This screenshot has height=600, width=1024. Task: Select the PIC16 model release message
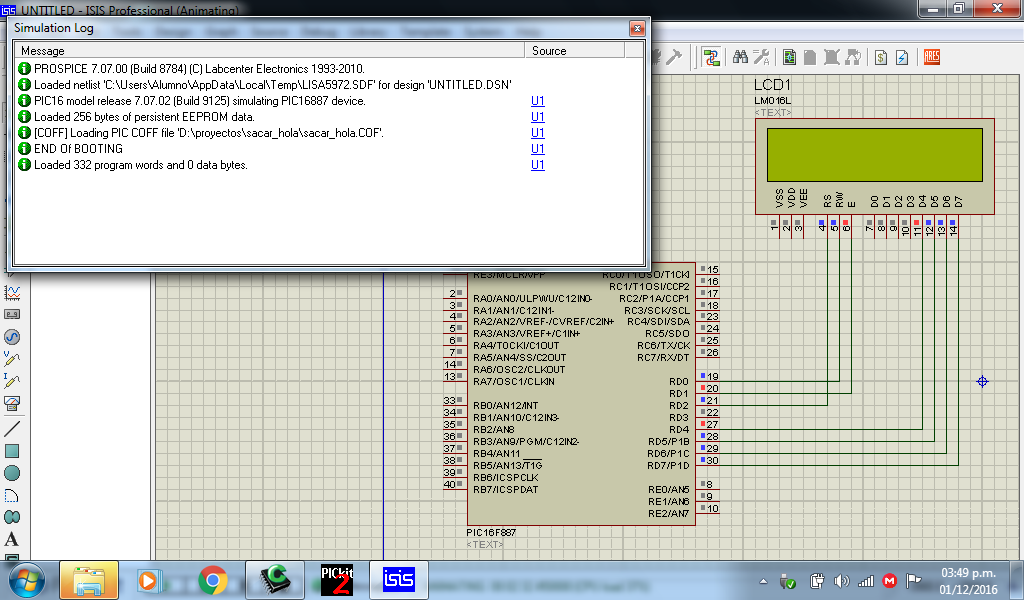point(200,101)
